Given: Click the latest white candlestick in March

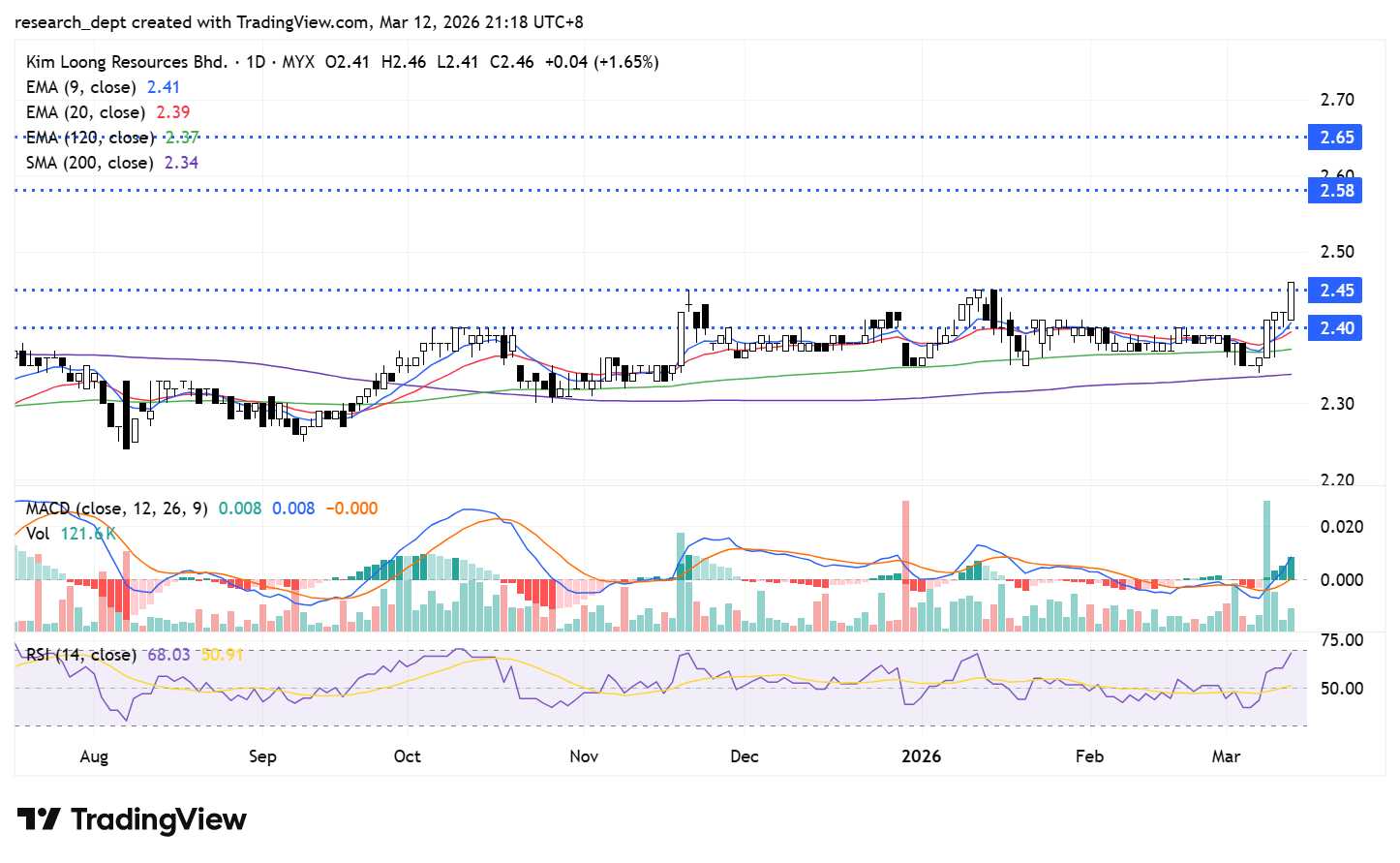Looking at the screenshot, I should 1292,300.
